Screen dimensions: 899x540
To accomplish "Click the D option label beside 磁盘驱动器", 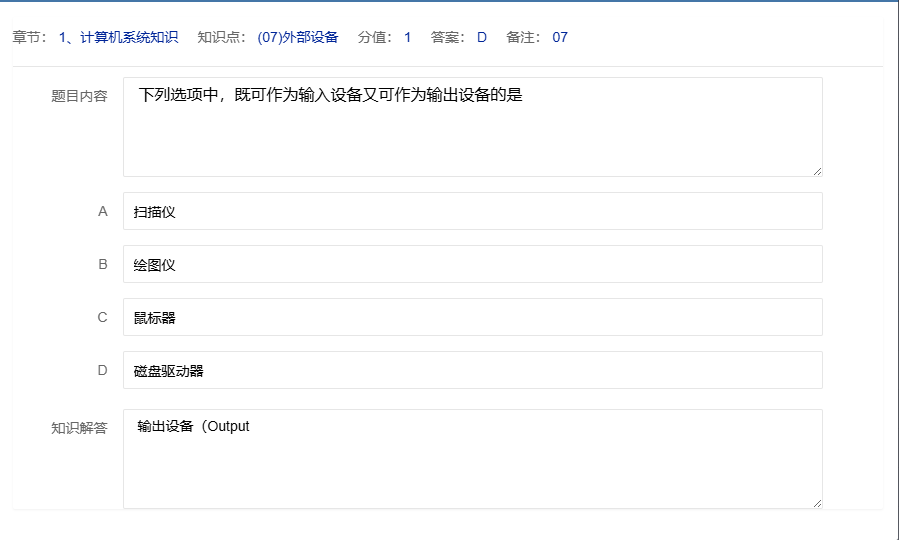I will pos(102,370).
